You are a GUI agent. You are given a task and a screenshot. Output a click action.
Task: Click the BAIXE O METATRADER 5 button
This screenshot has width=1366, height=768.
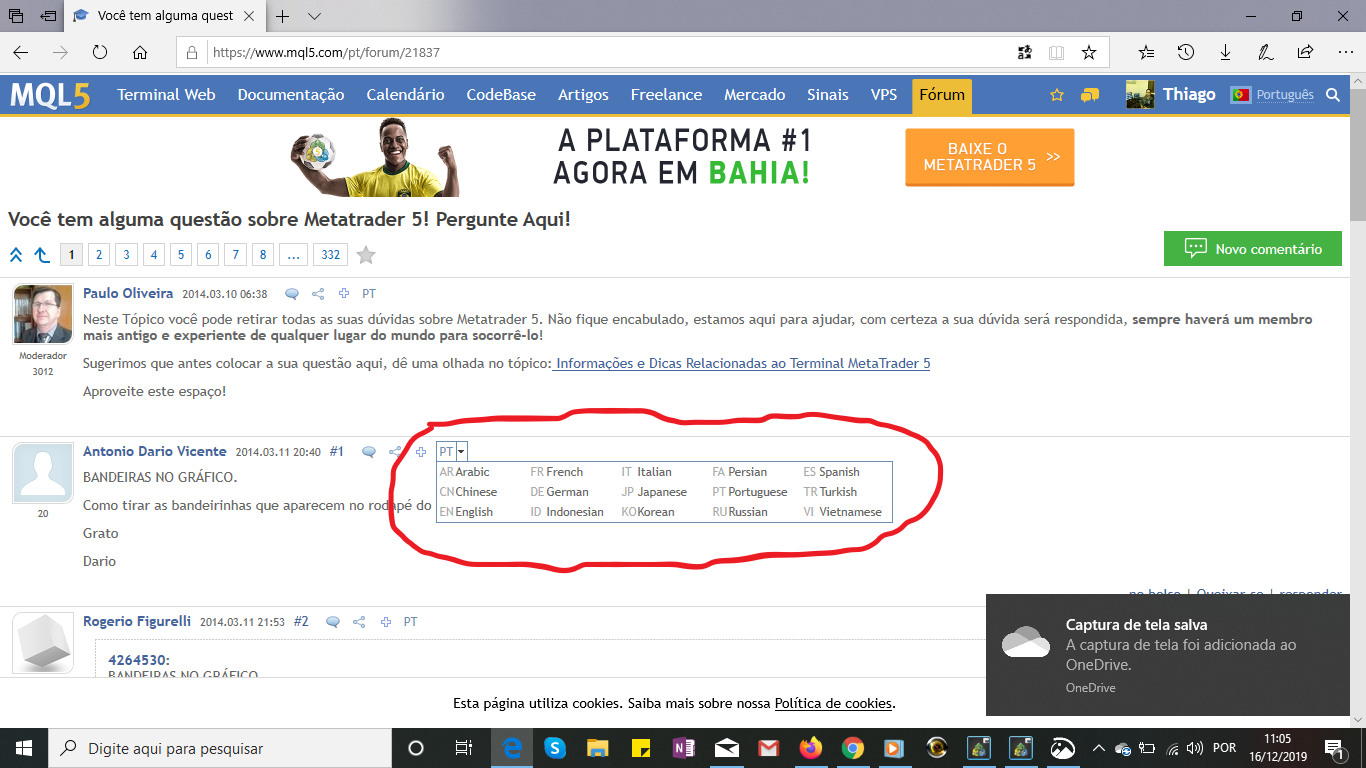coord(990,157)
